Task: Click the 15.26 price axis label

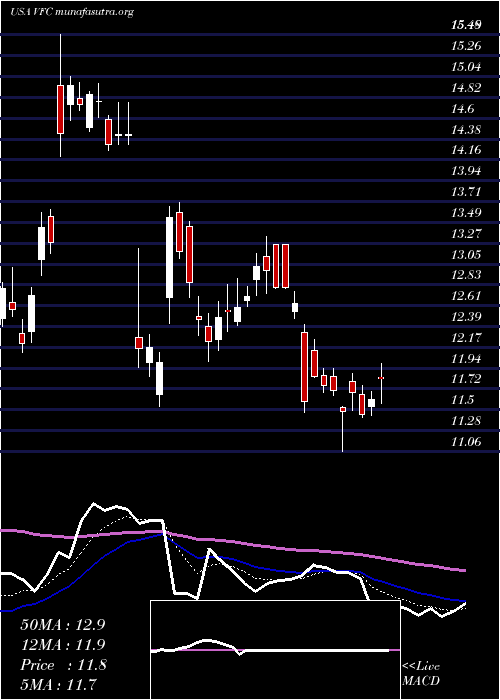Action: pyautogui.click(x=466, y=46)
